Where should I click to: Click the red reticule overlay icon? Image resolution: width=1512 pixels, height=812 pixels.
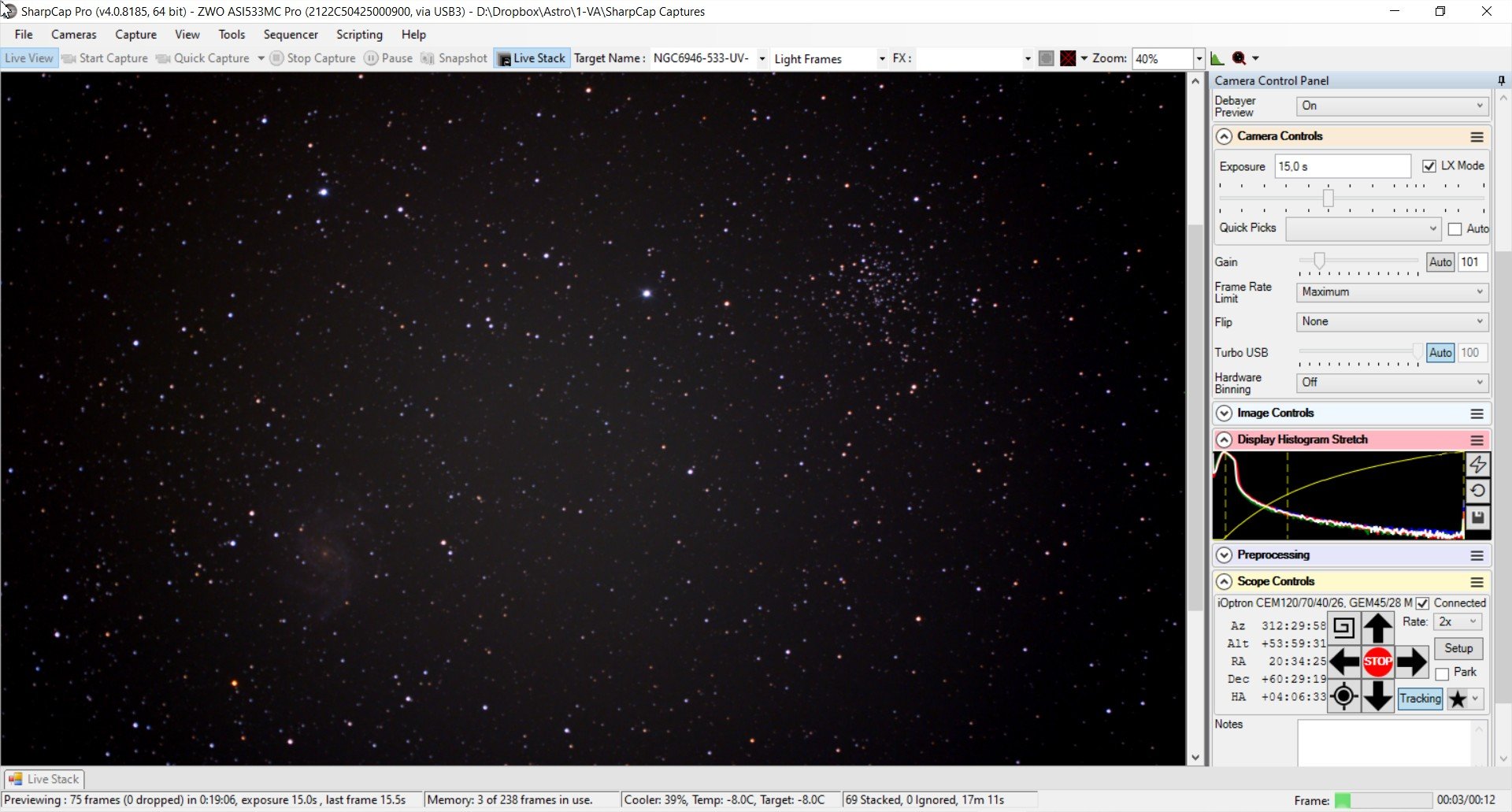pos(1068,58)
